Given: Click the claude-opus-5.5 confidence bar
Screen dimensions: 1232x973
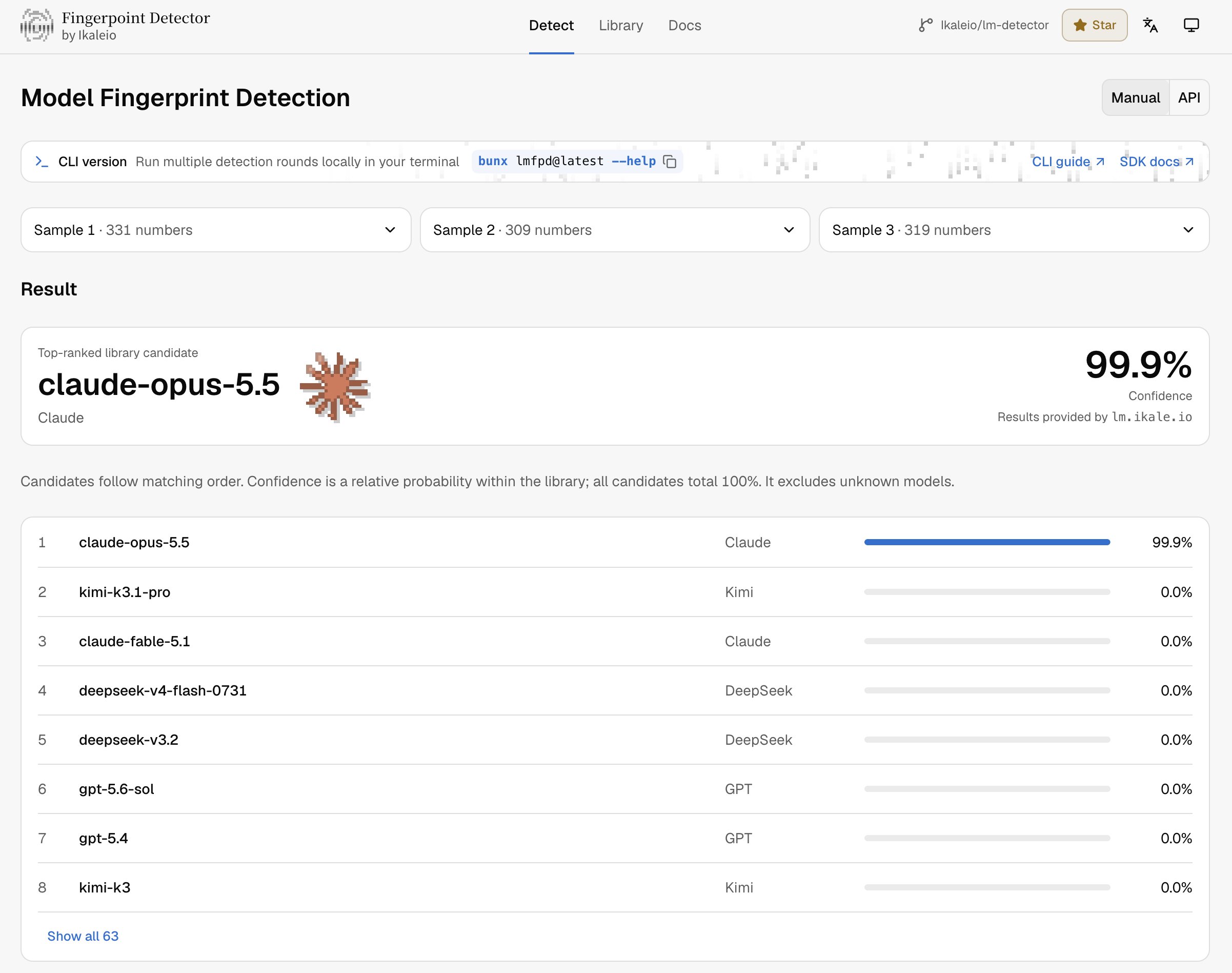Looking at the screenshot, I should [986, 542].
